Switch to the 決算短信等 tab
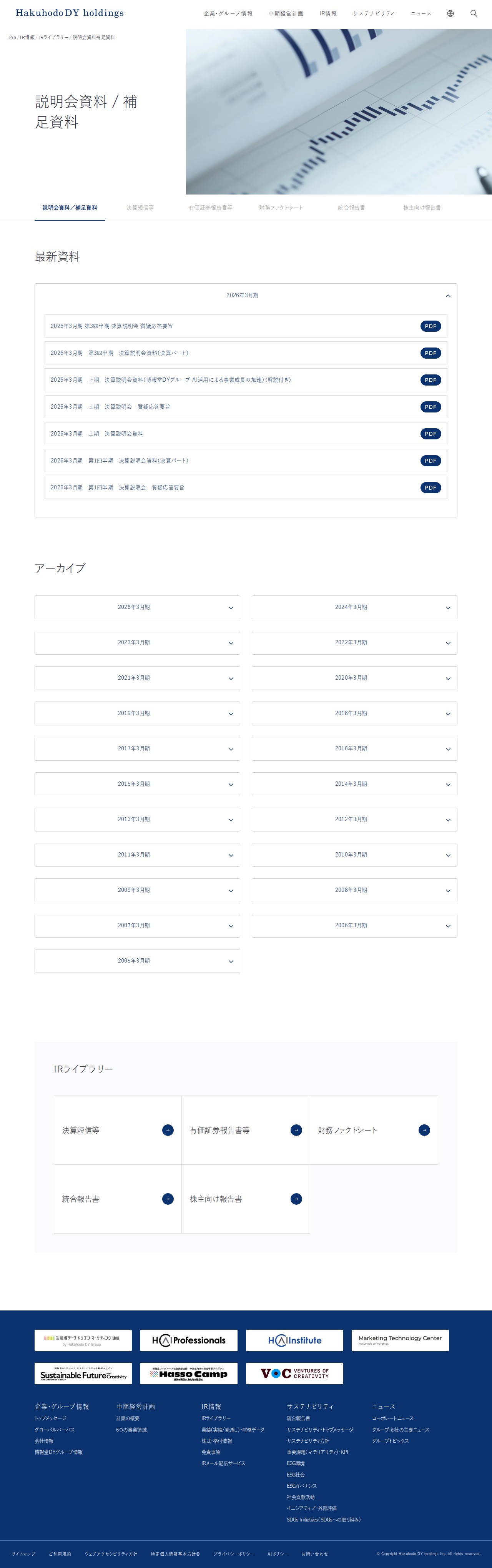Screen dimensions: 492x1568 140,208
